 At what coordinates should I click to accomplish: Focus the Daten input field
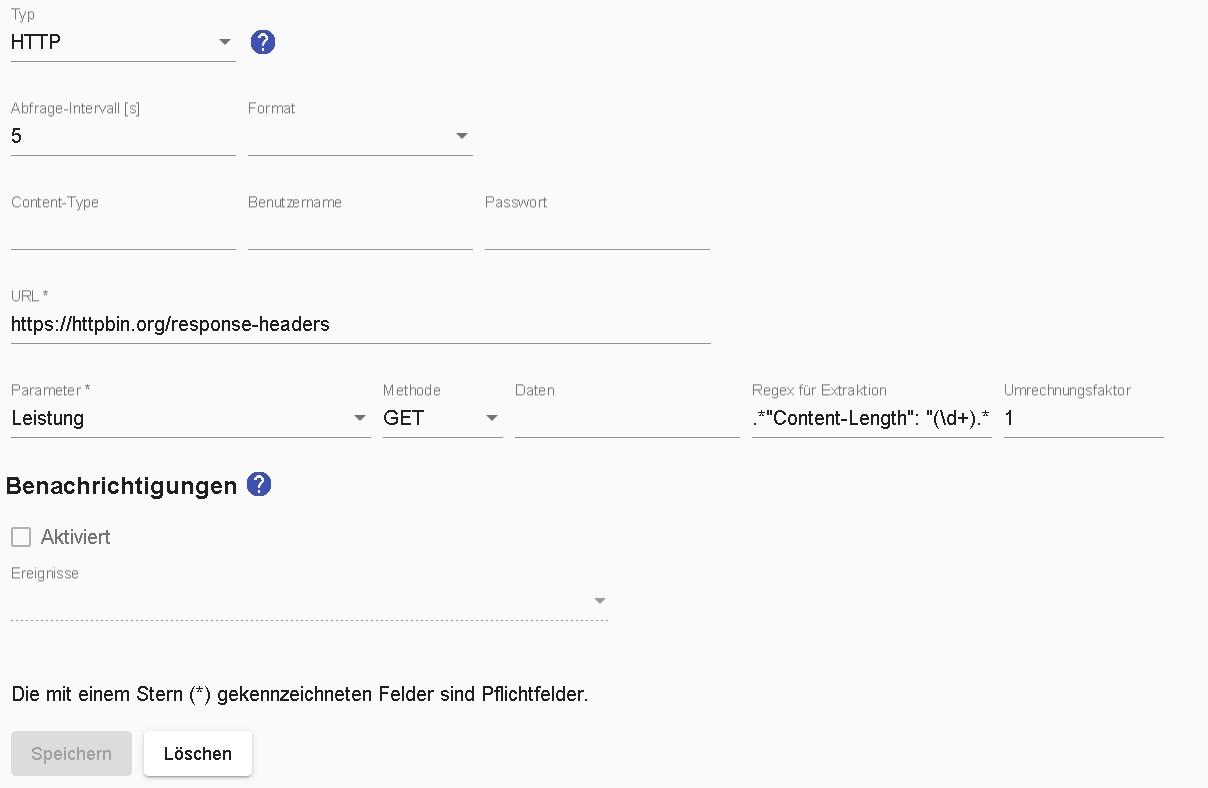[627, 419]
